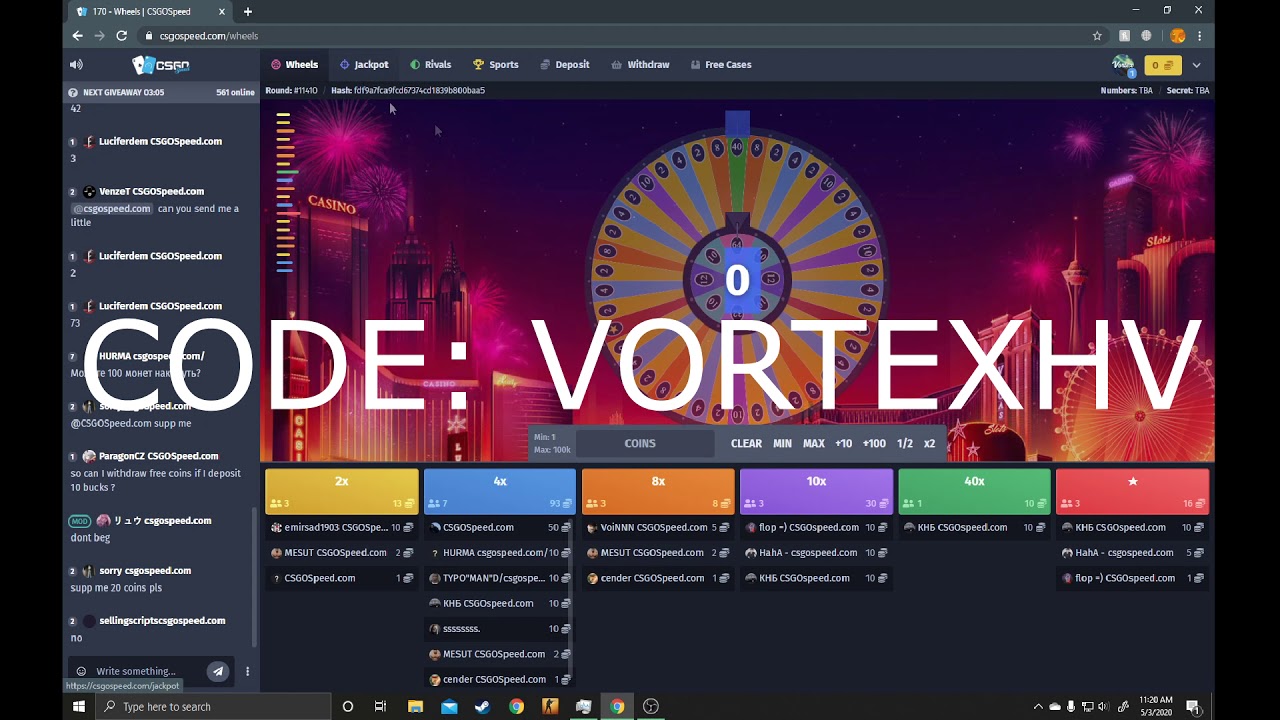This screenshot has width=1280, height=720.
Task: Click the next giveaway help icon
Action: pyautogui.click(x=73, y=92)
